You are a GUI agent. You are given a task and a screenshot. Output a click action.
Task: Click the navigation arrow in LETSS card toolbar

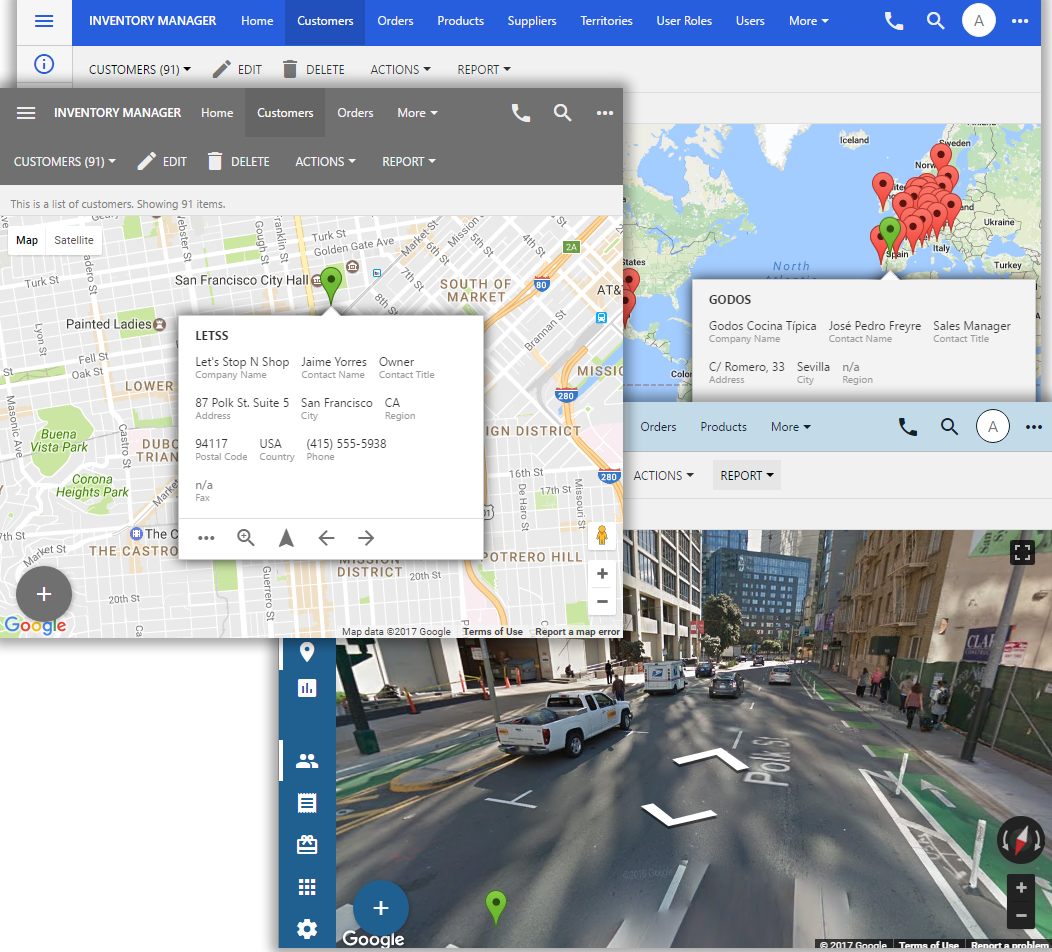[286, 537]
